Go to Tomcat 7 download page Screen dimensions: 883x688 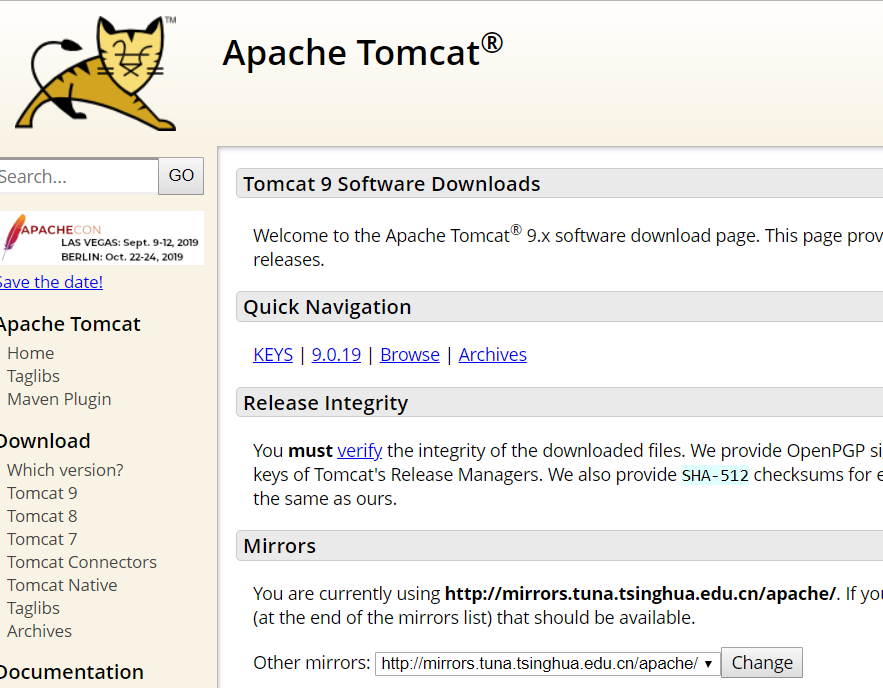[x=42, y=539]
